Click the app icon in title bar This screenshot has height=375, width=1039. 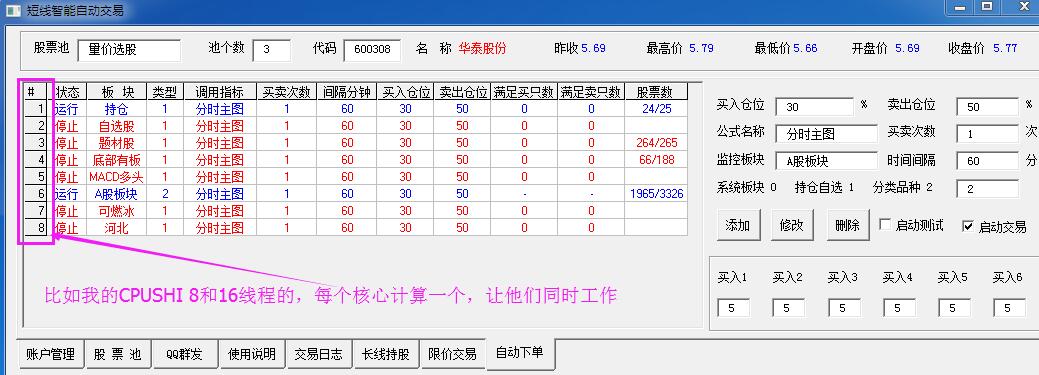tap(13, 11)
